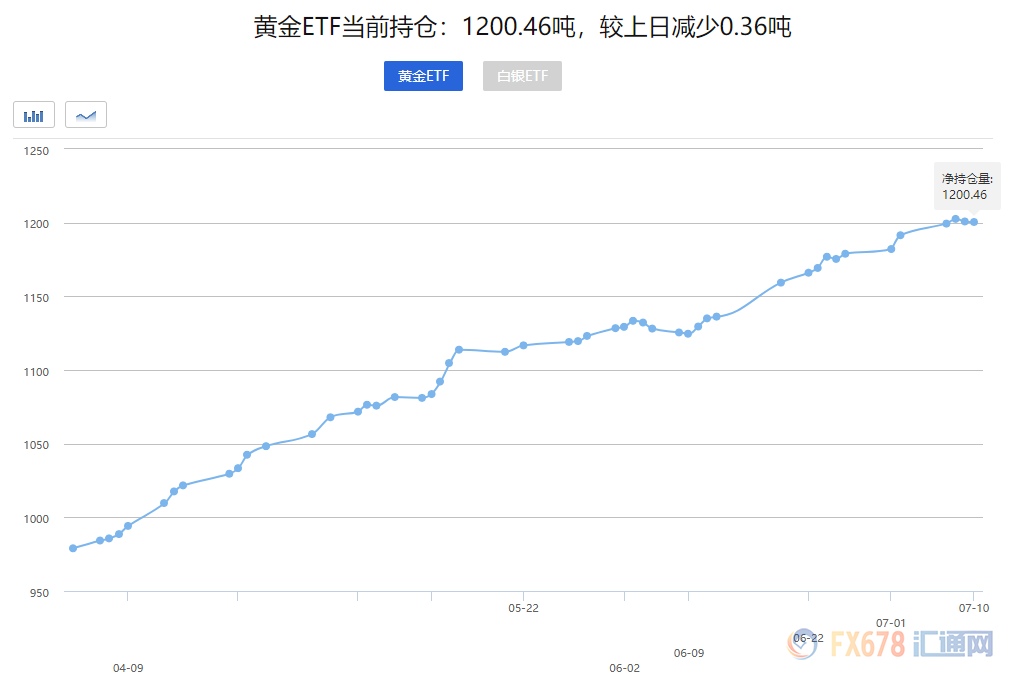Screen dimensions: 1011x680
Task: Click the first data point on the trend line
Action: 71,548
